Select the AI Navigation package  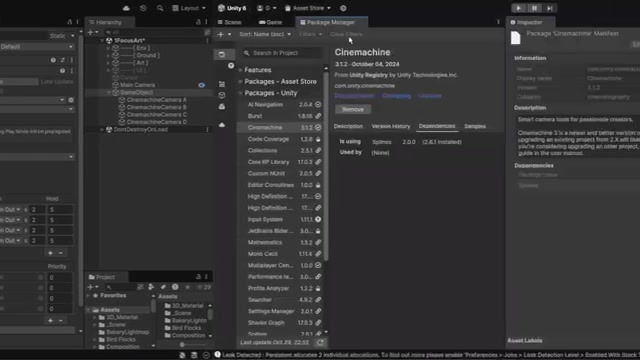pyautogui.click(x=280, y=104)
